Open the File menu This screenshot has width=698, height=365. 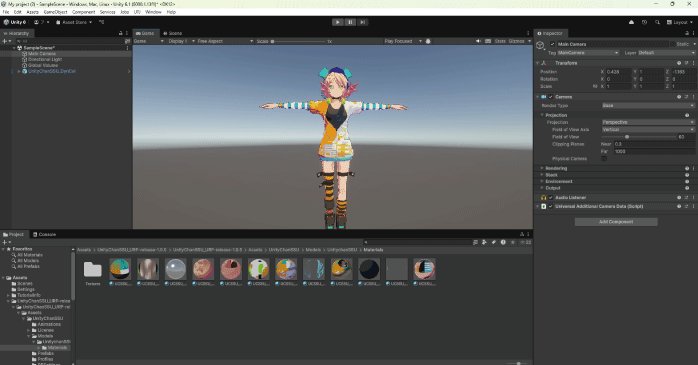(x=6, y=12)
